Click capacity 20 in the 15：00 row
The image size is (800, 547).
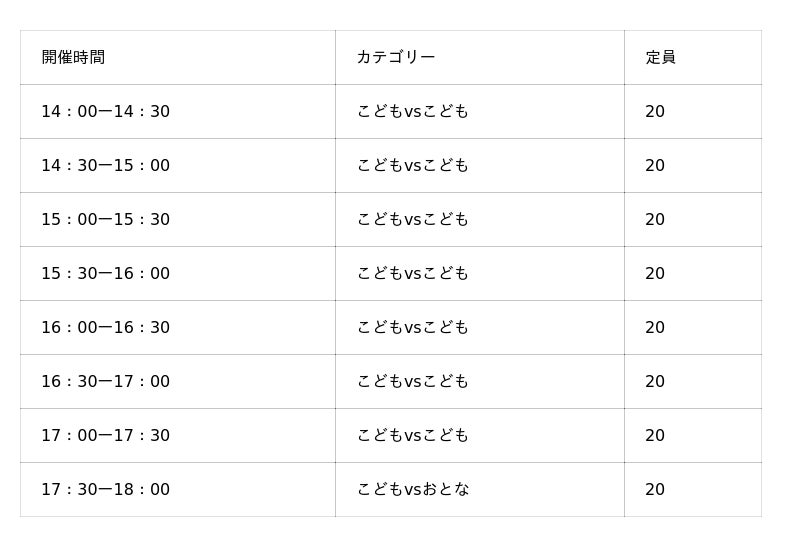tap(655, 220)
